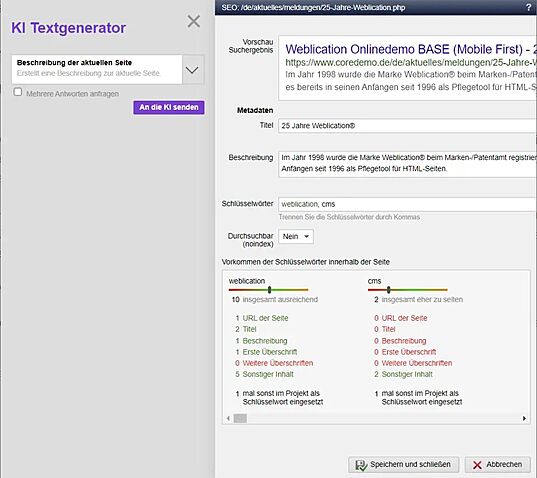Enable 'Mehrere Antworten anfragen' checkbox

pos(17,92)
